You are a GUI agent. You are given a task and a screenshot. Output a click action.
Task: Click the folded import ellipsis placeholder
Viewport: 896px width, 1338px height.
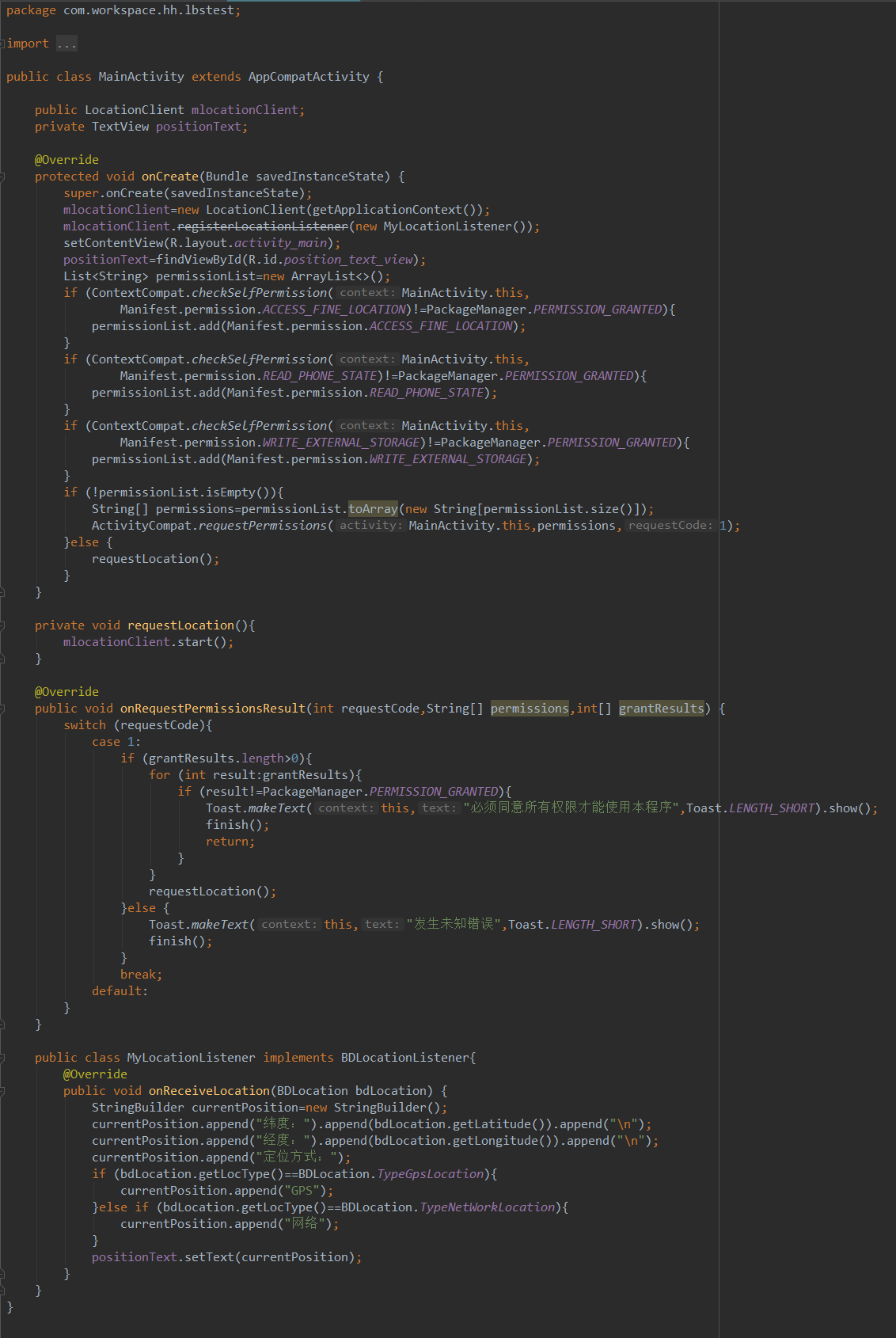click(x=66, y=44)
